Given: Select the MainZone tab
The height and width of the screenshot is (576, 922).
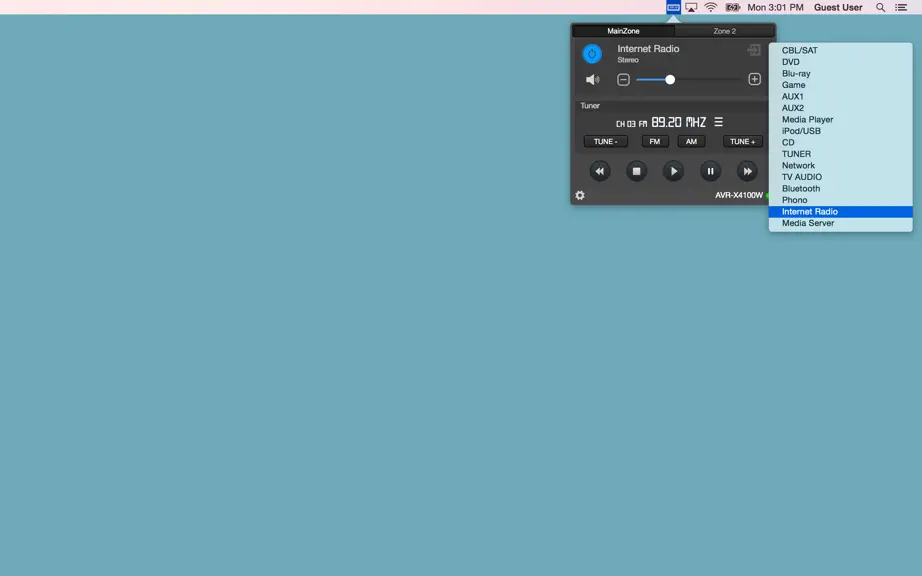Looking at the screenshot, I should click(623, 31).
